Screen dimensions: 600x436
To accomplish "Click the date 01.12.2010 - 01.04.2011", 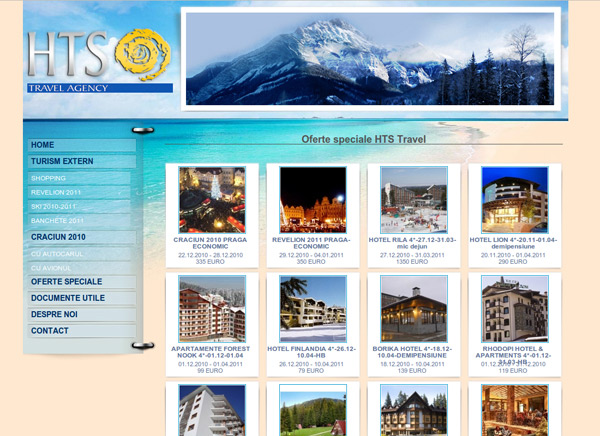I will 210,364.
